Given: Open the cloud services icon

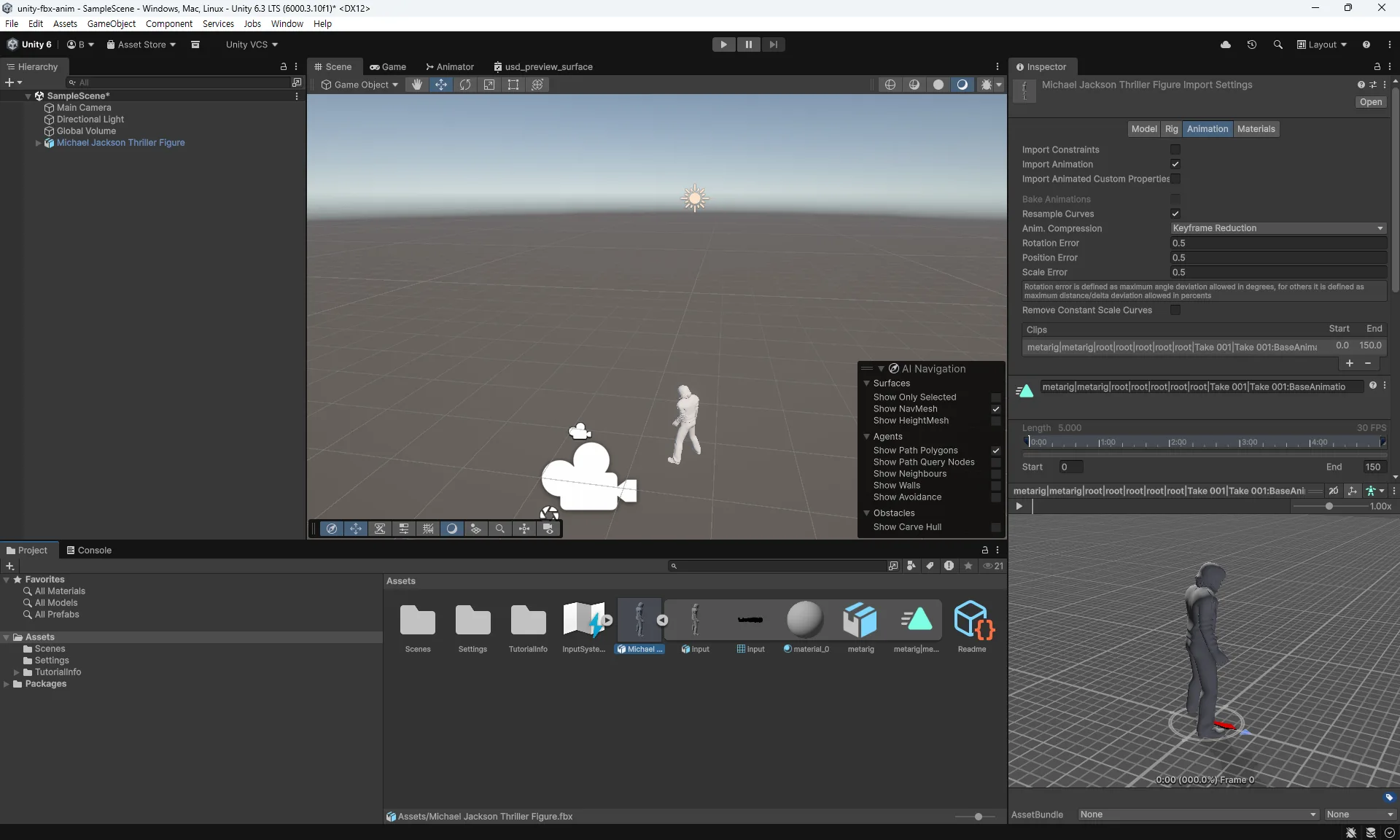Looking at the screenshot, I should 1226,44.
